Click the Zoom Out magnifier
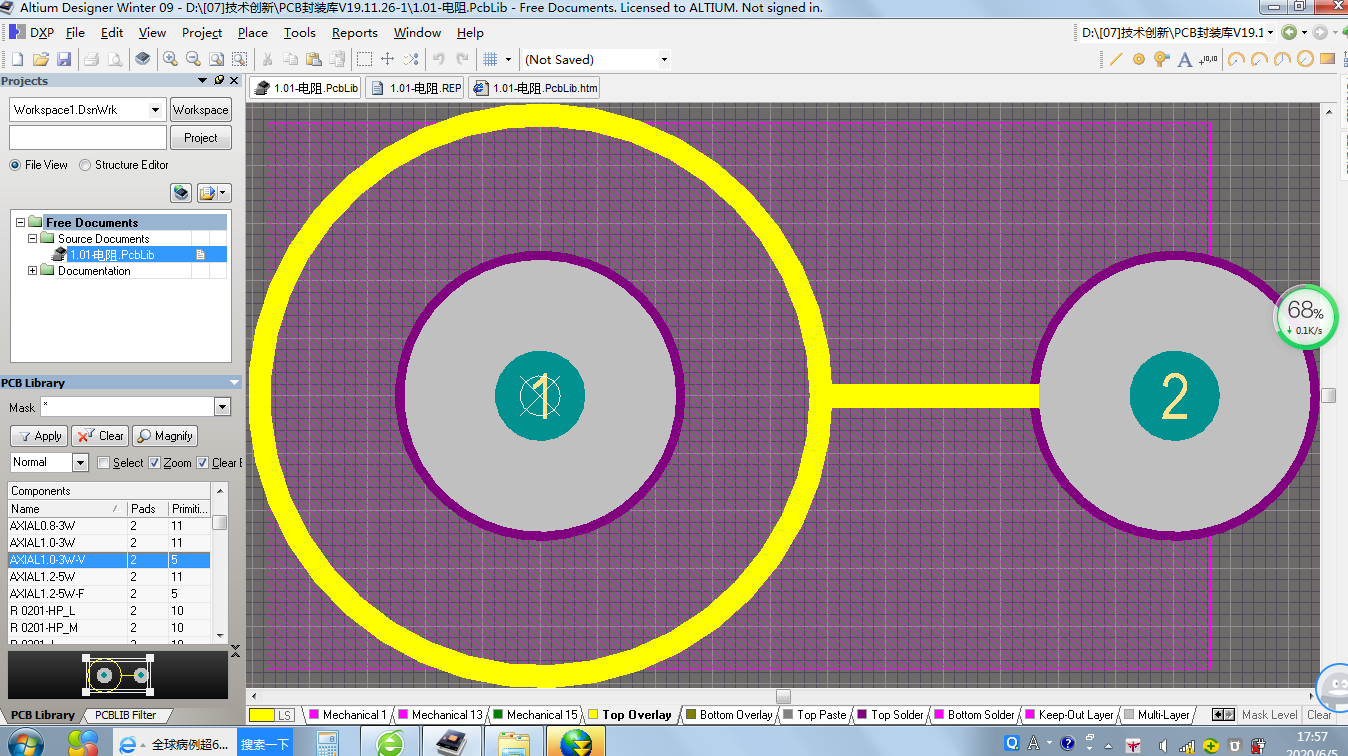This screenshot has width=1348, height=756. (193, 60)
